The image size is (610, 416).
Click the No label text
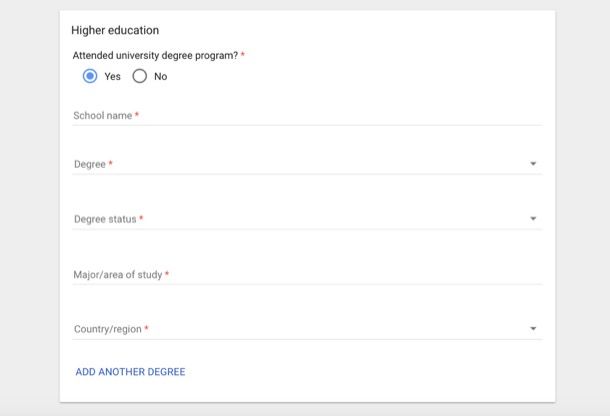click(x=161, y=76)
